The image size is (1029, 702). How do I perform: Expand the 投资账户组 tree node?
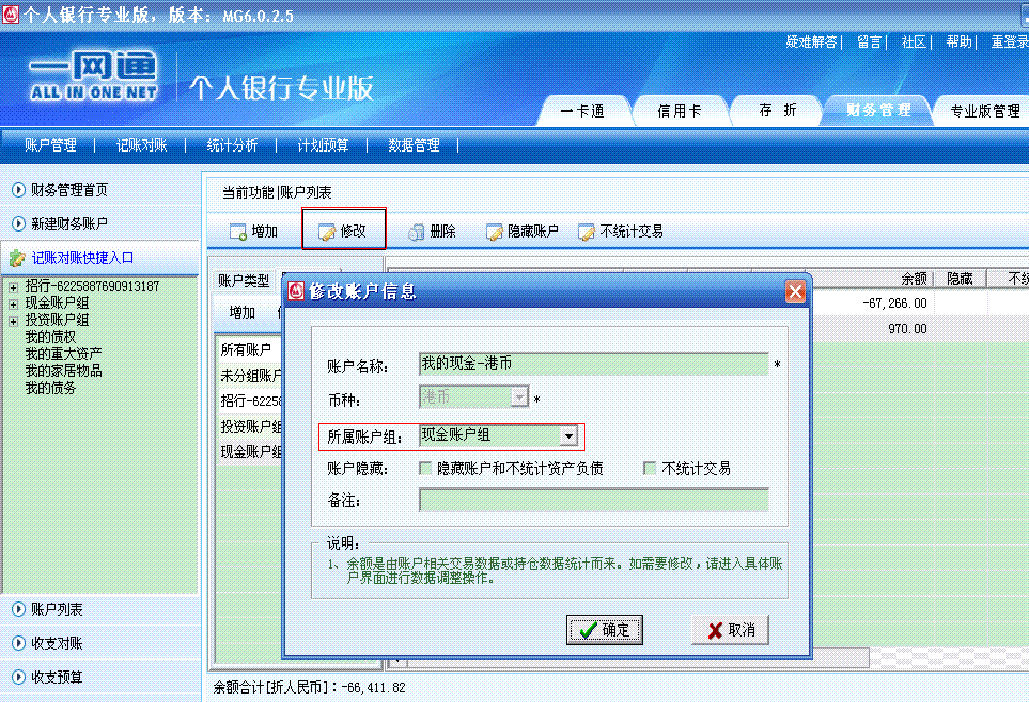click(x=14, y=320)
